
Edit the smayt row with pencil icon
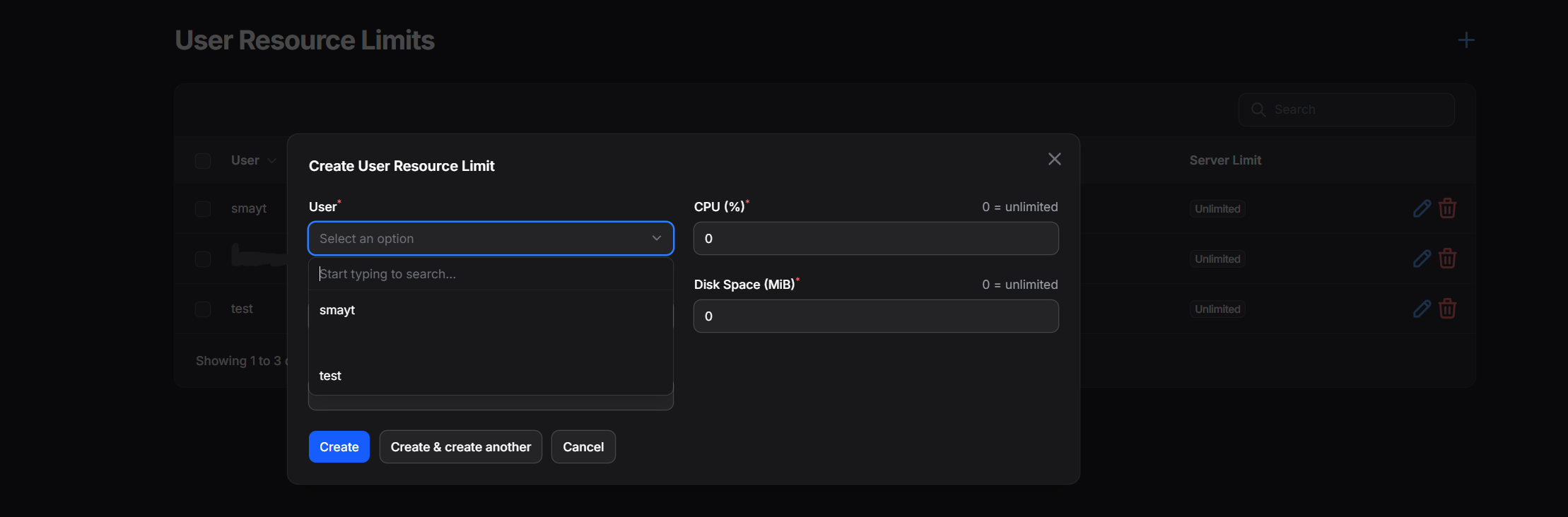pyautogui.click(x=1422, y=208)
